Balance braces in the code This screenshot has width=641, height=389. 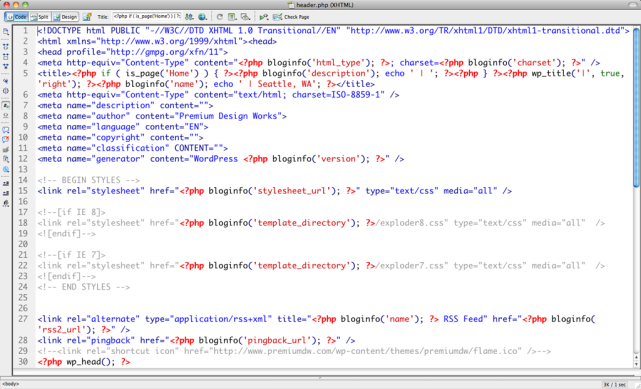[x=6, y=91]
